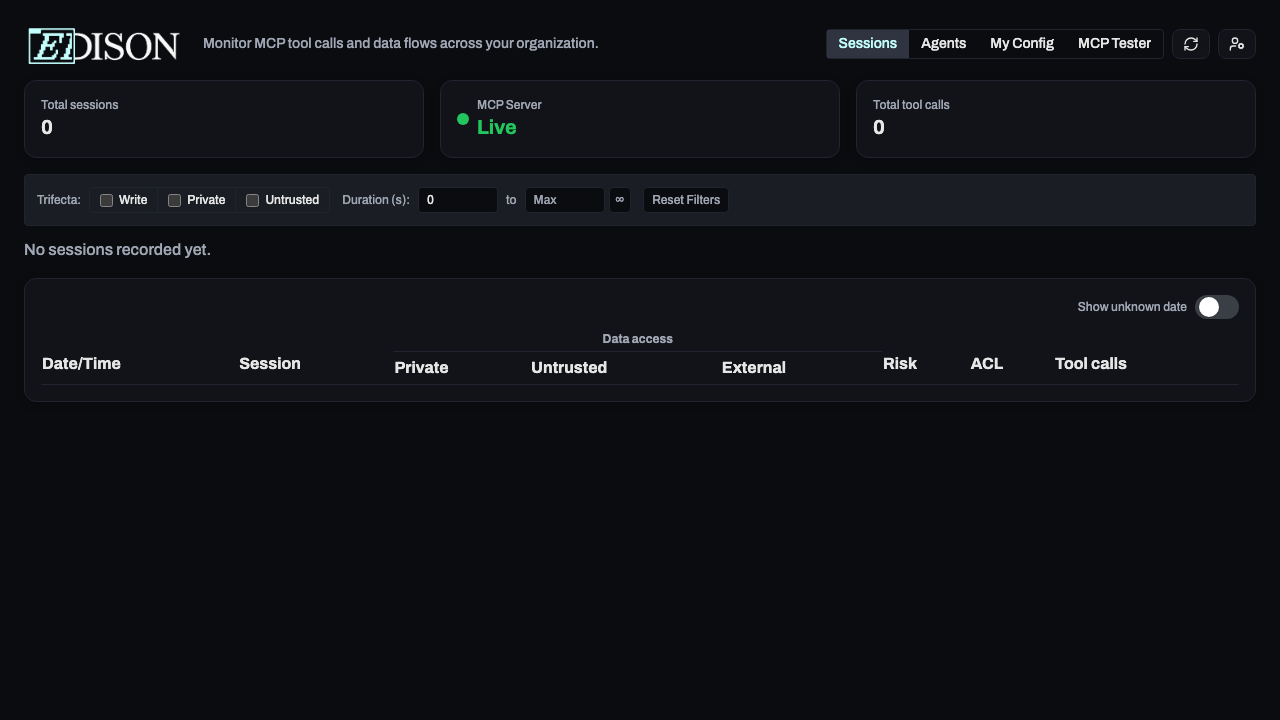Screen dimensions: 1280x720
Task: Click the Max duration input field
Action: coord(564,200)
